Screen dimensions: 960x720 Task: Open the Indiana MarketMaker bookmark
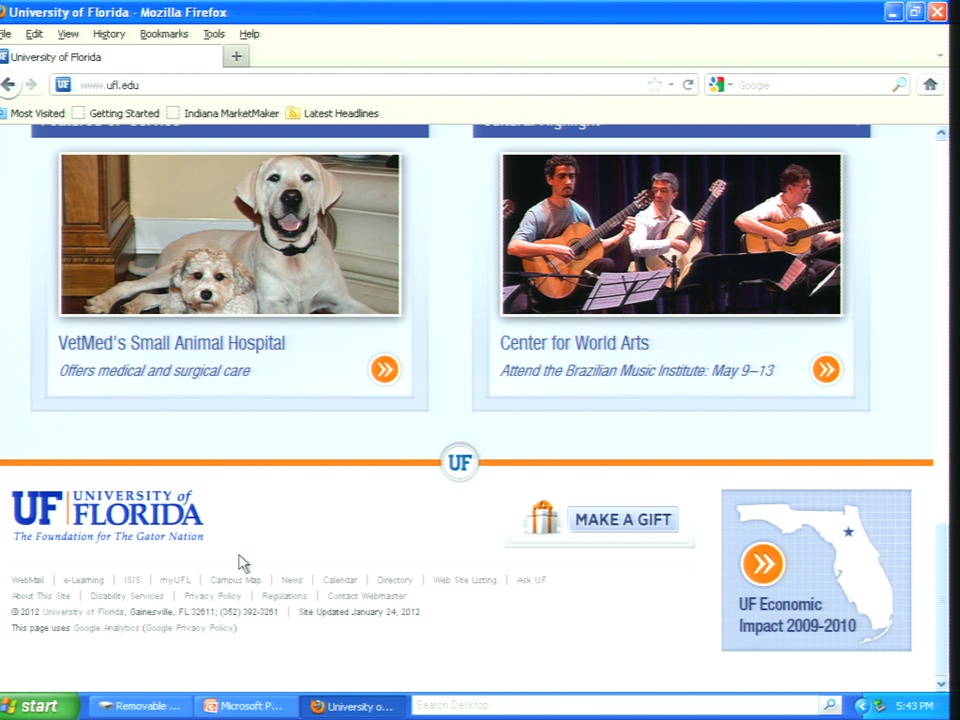[223, 113]
